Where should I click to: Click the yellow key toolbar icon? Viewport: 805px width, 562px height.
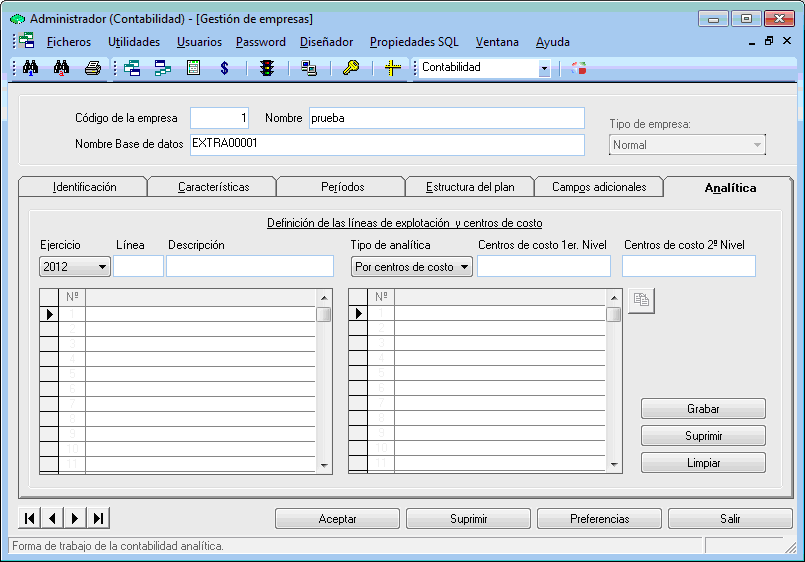(x=350, y=68)
